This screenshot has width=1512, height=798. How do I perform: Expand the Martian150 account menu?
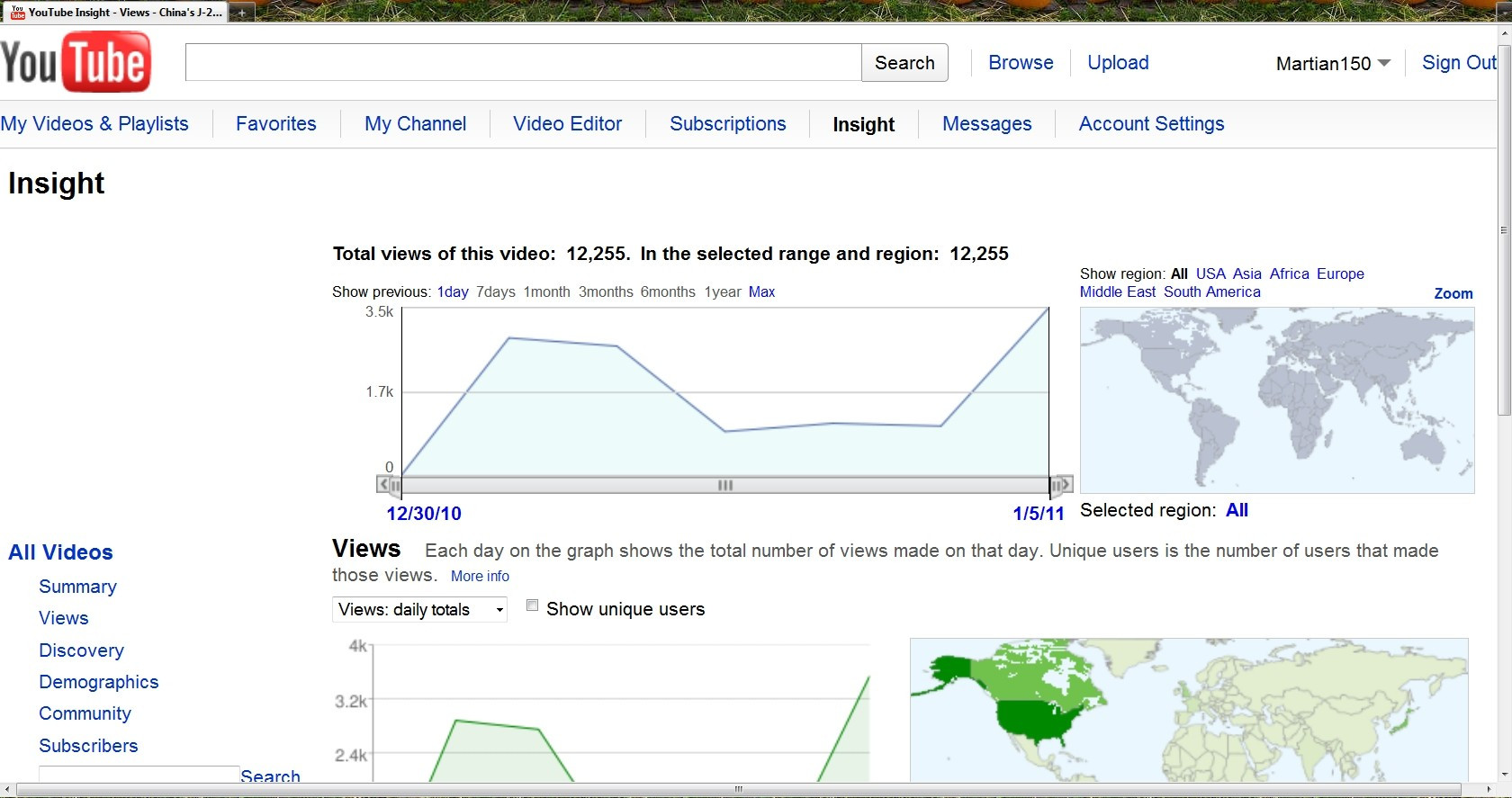click(x=1333, y=63)
